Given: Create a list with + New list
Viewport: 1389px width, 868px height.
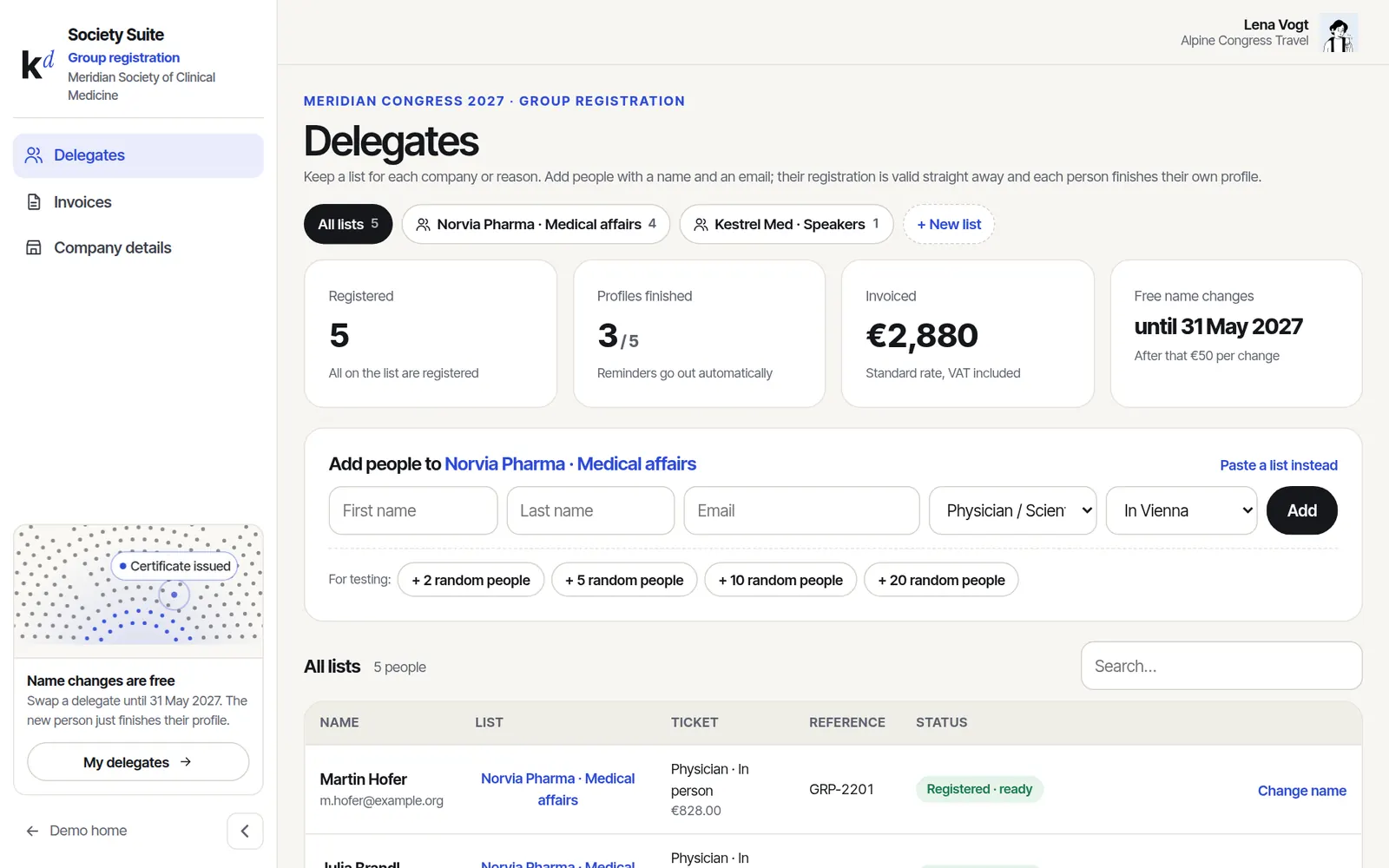Looking at the screenshot, I should click(x=949, y=224).
